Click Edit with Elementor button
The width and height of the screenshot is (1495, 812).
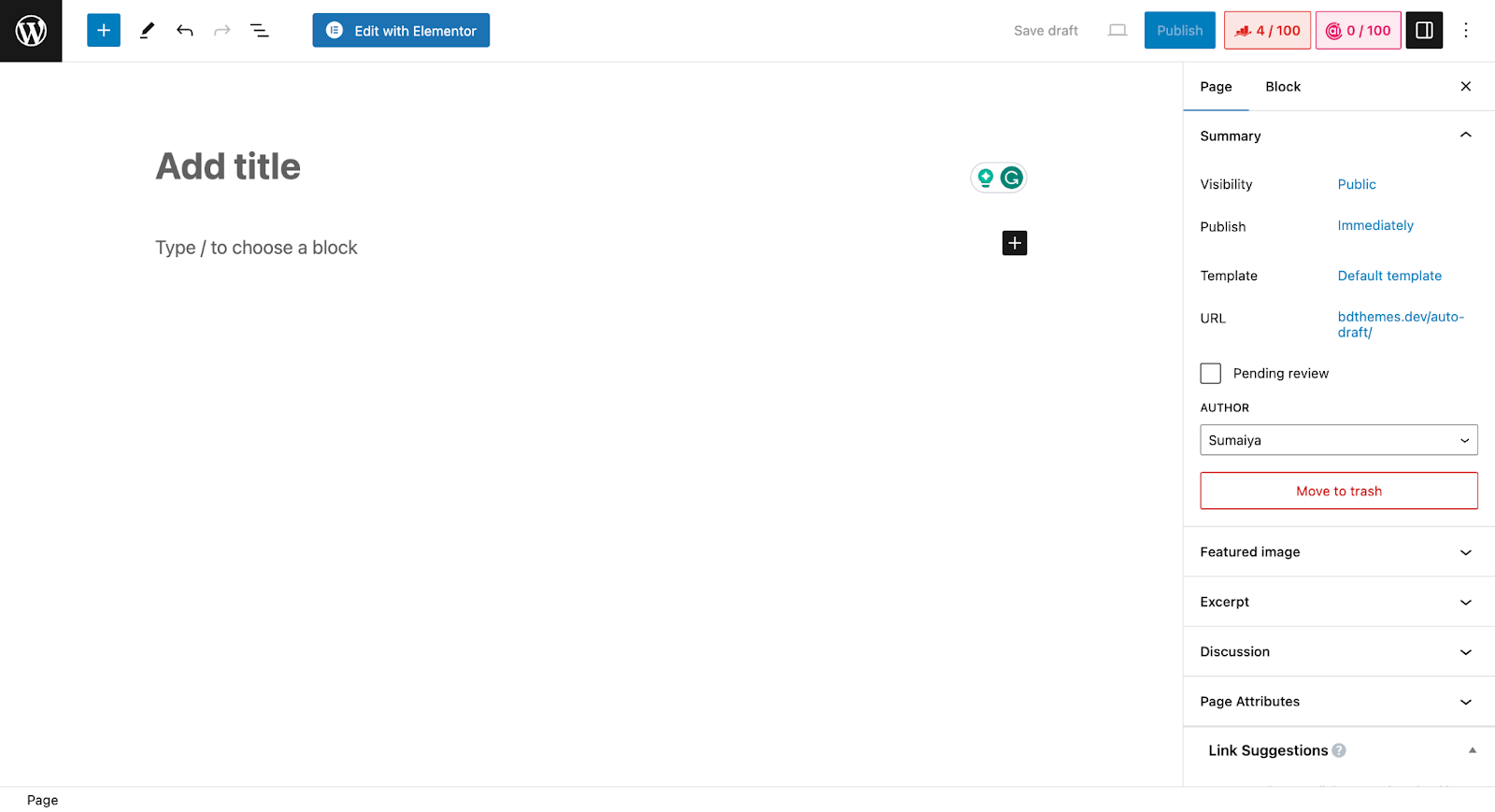coord(401,31)
